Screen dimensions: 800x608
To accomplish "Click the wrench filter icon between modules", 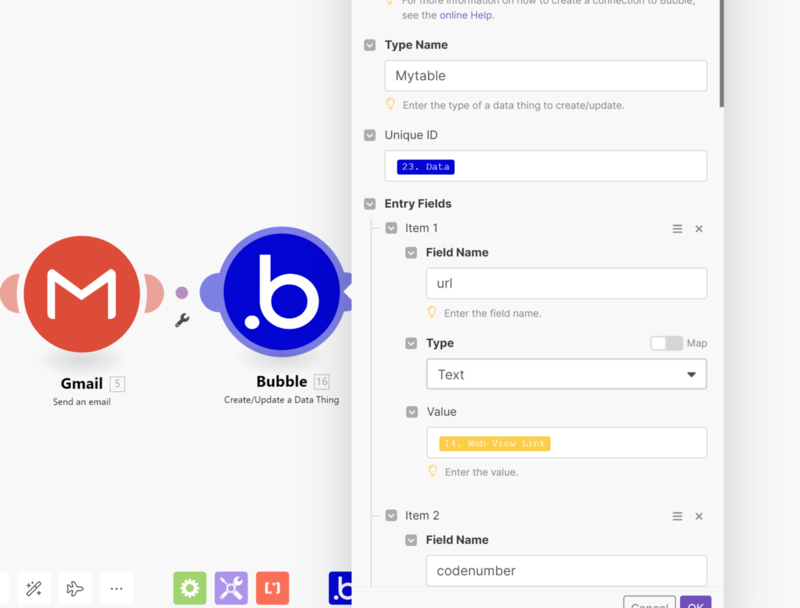I will (182, 320).
